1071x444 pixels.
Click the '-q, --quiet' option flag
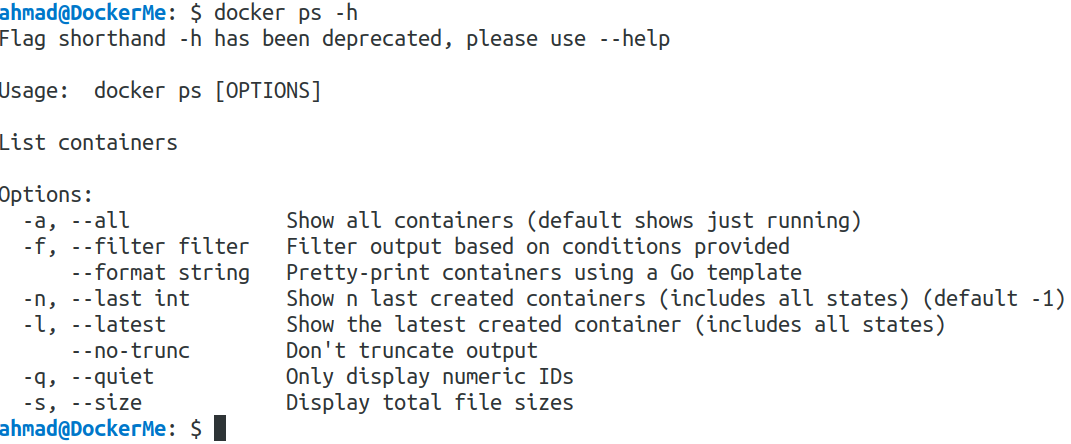point(88,376)
